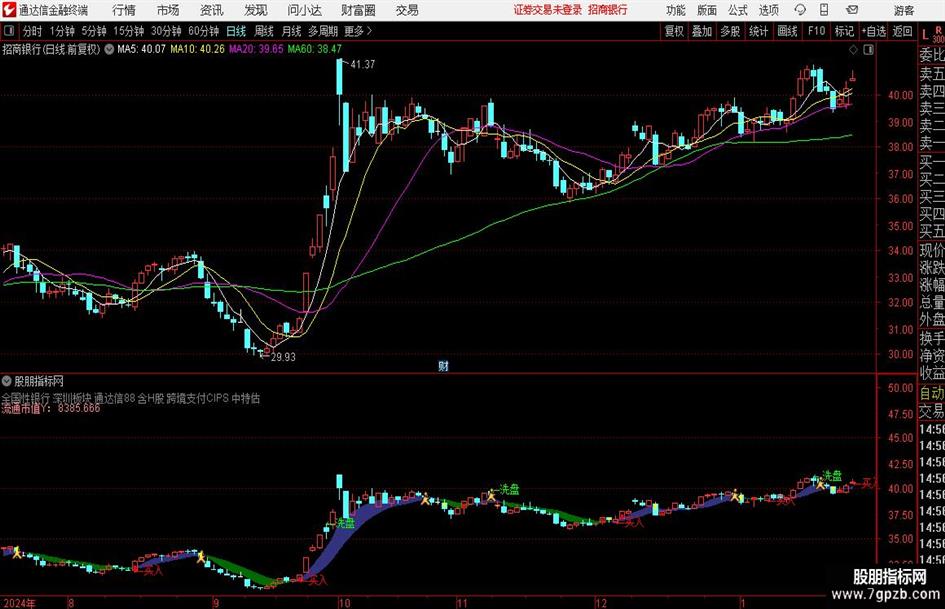945x609 pixels.
Task: Switch to the 30分钟 period tab
Action: coord(166,31)
